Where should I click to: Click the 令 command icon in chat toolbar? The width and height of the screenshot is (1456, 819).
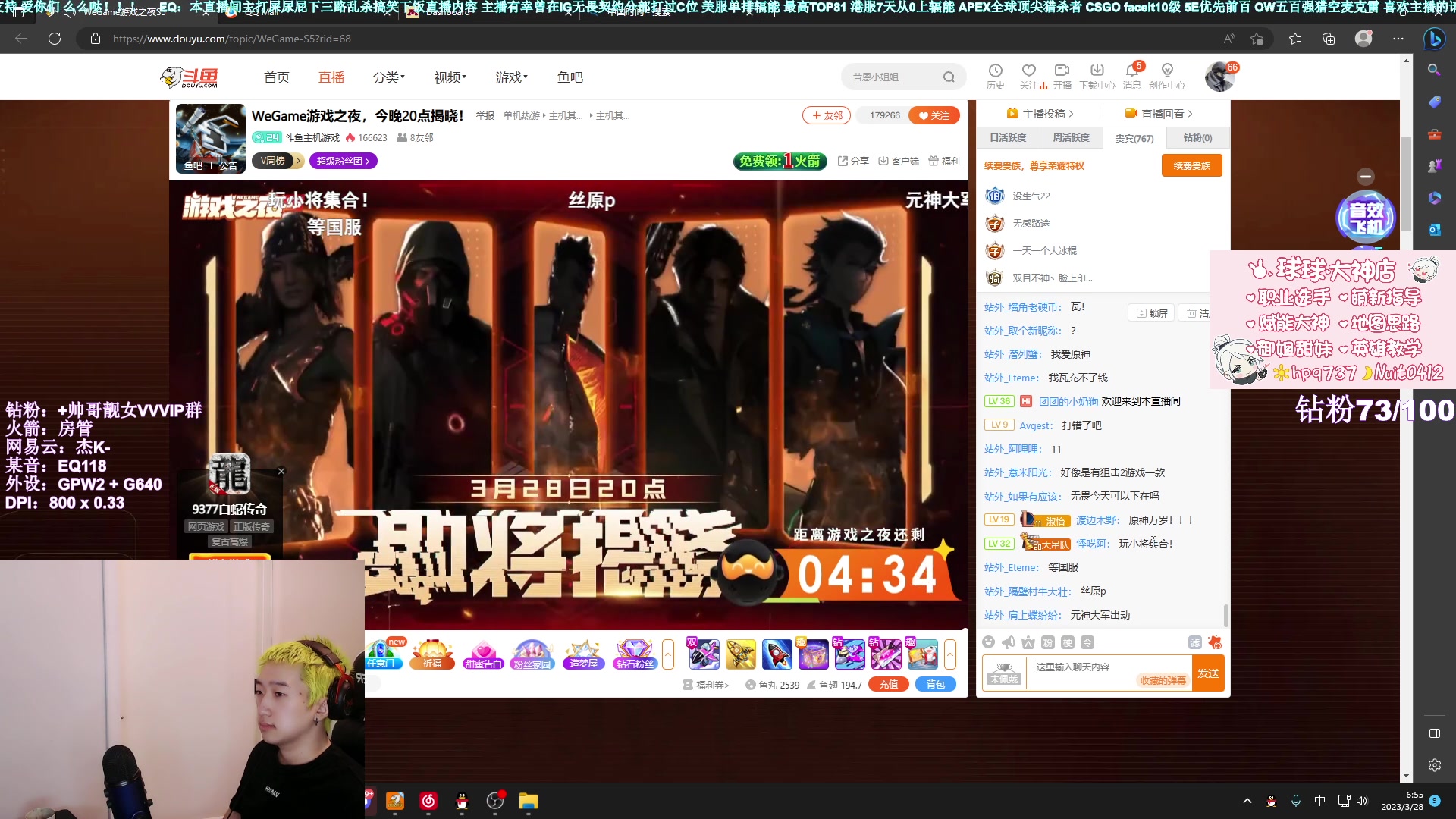(x=1087, y=642)
